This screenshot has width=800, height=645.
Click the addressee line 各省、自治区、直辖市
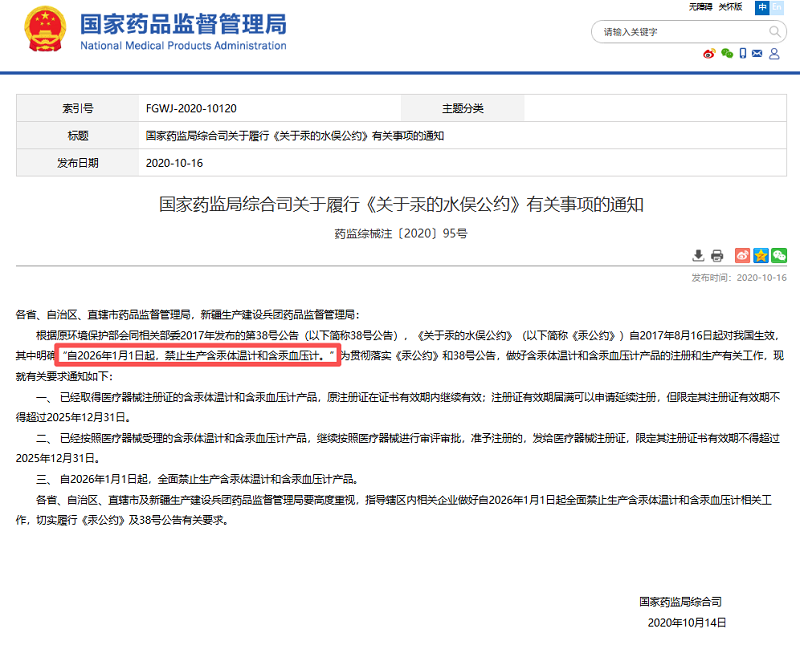[188, 314]
